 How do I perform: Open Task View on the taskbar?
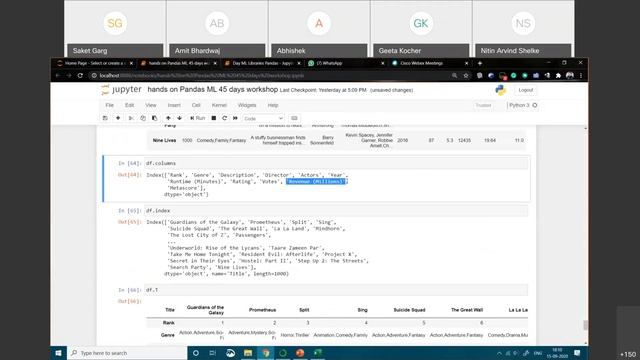point(213,353)
